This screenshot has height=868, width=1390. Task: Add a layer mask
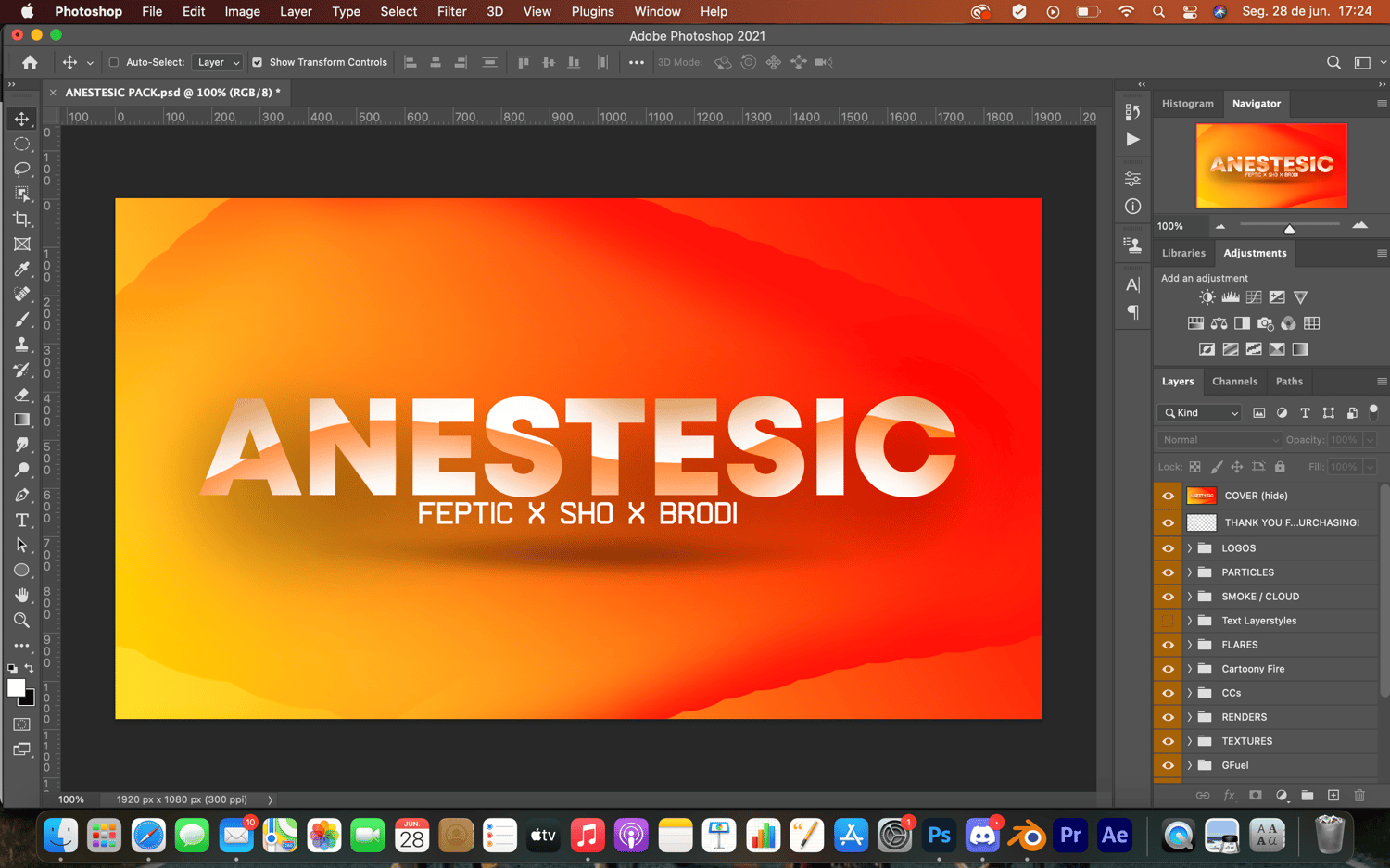pos(1256,795)
